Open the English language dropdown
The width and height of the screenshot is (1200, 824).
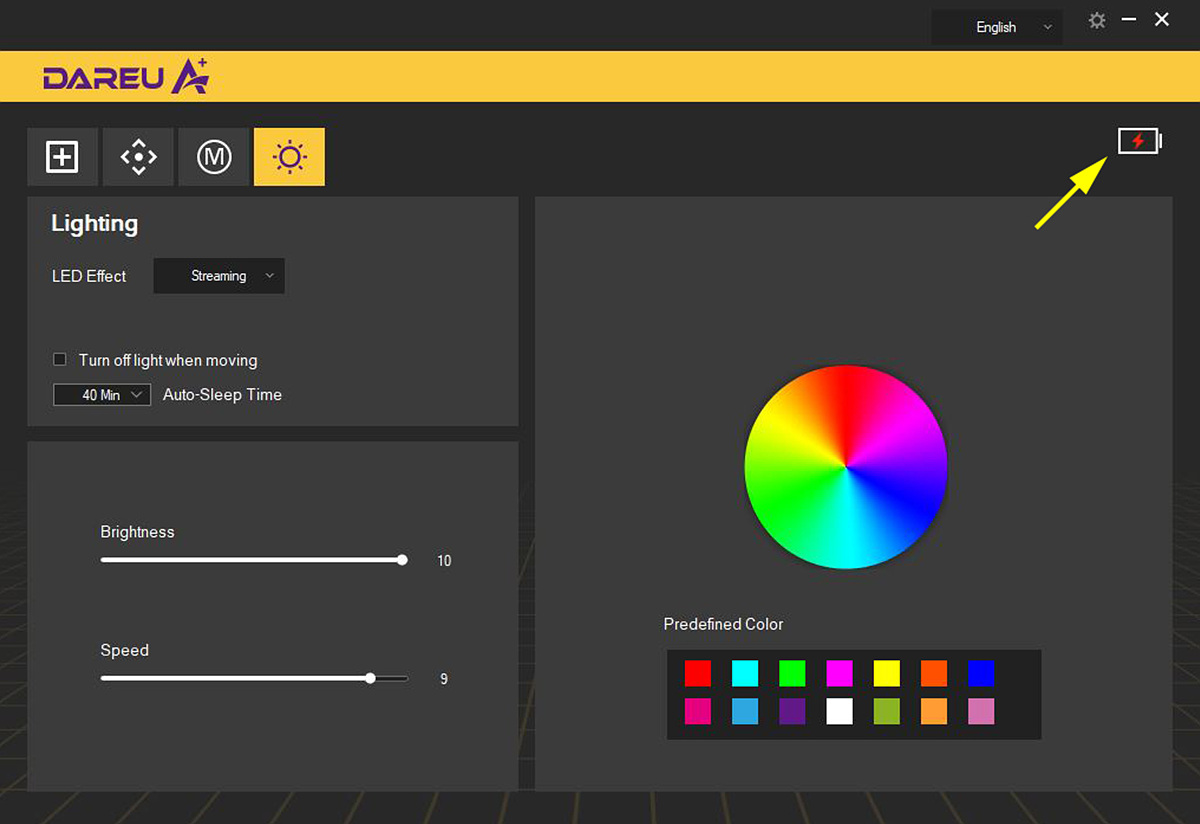point(997,27)
